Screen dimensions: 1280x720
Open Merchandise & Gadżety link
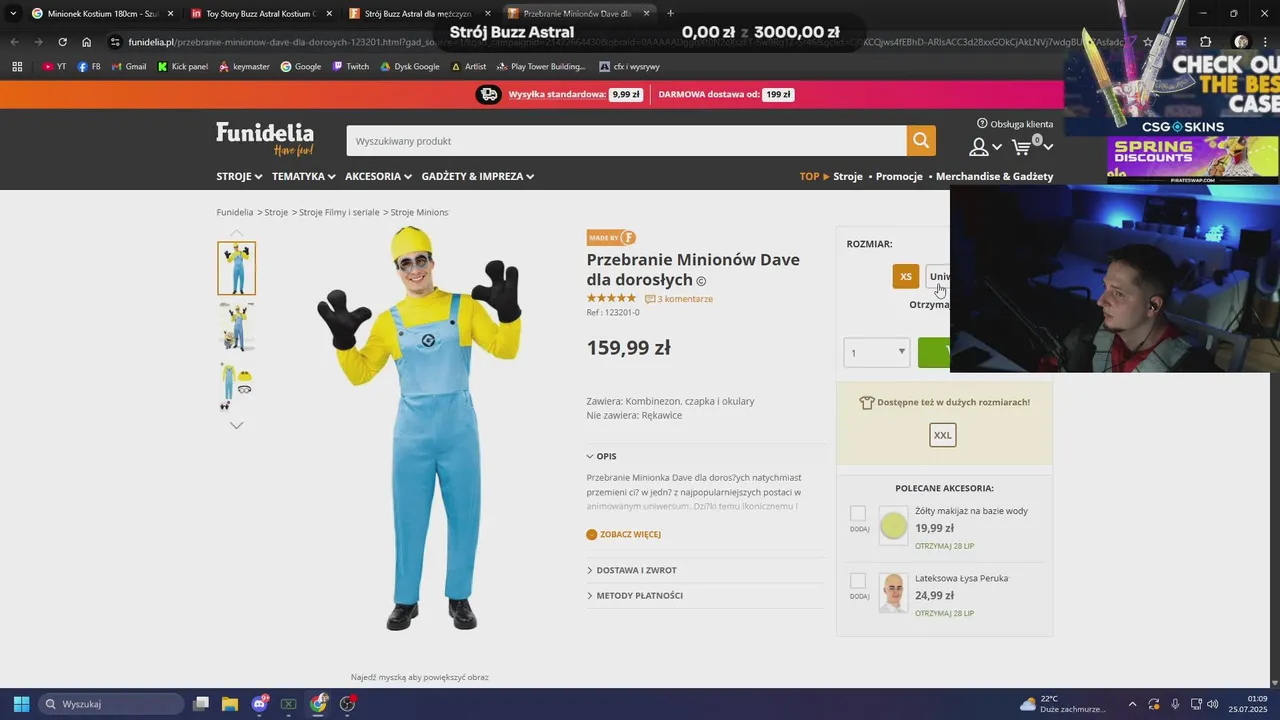click(x=994, y=176)
